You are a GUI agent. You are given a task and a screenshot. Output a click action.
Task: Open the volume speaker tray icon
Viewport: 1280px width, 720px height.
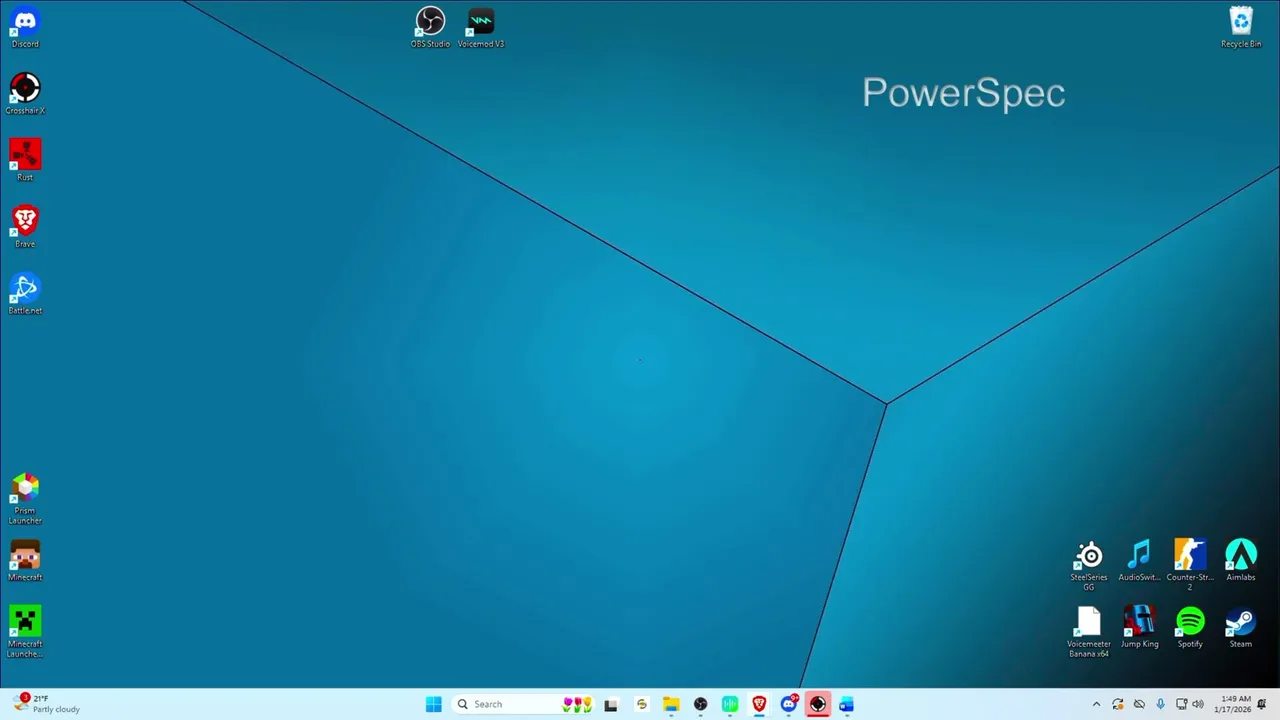point(1198,704)
